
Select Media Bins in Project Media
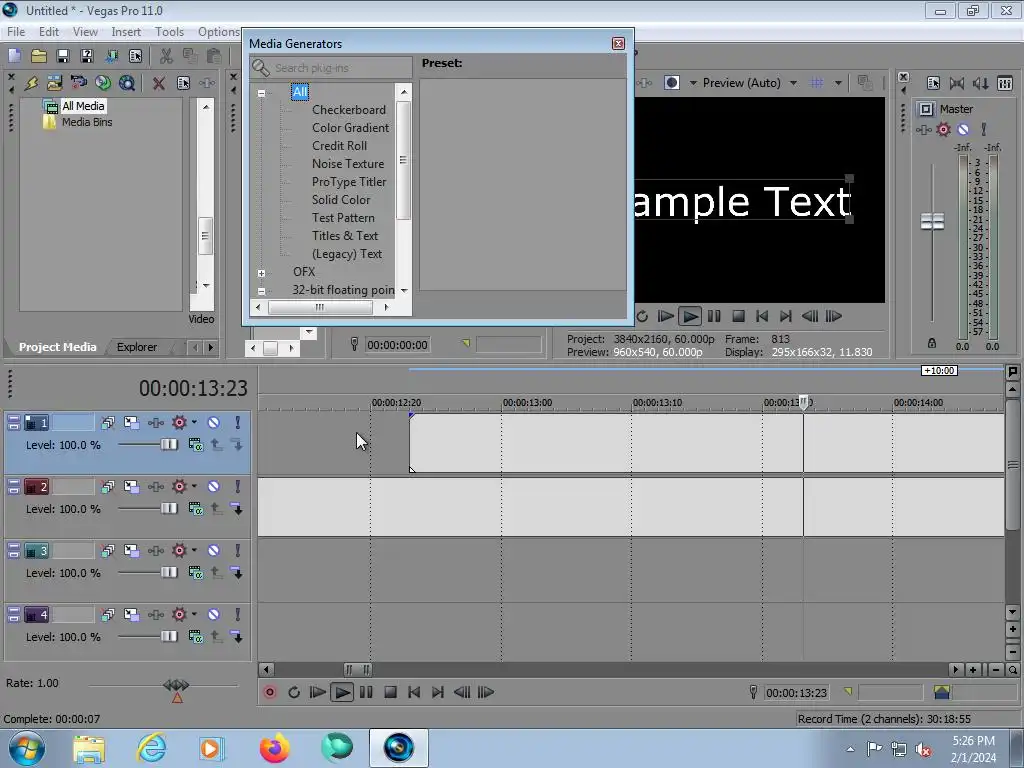click(87, 122)
